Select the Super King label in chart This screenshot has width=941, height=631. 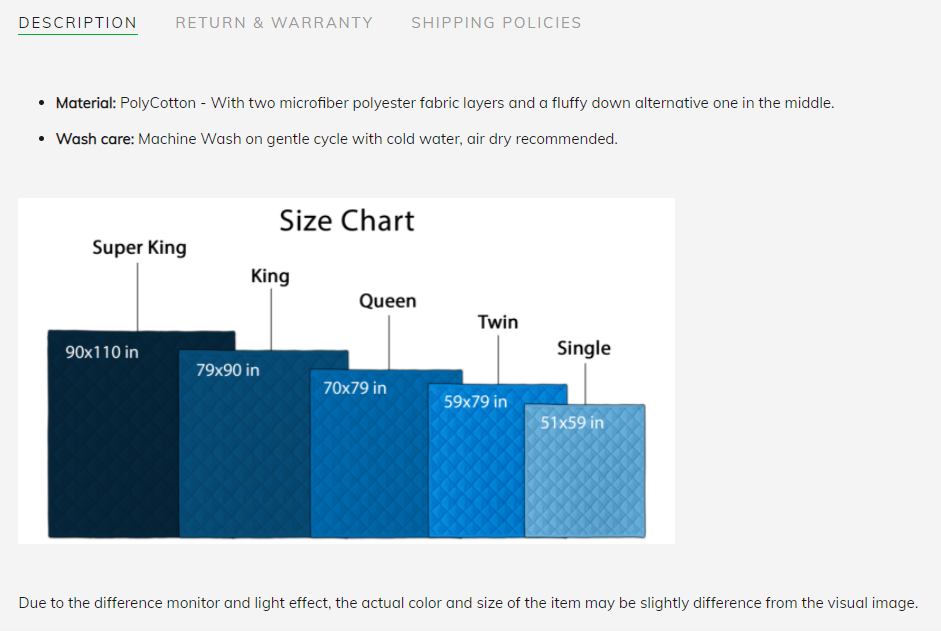[139, 247]
